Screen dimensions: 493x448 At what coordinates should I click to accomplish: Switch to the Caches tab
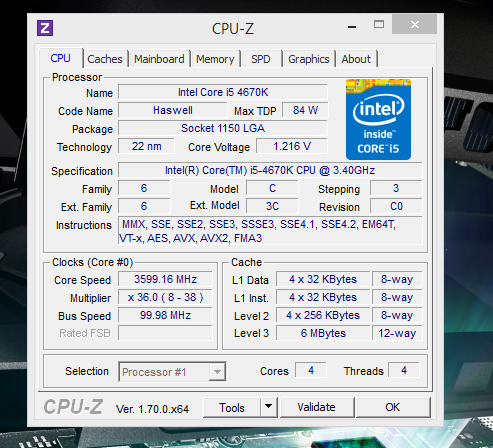(x=105, y=59)
